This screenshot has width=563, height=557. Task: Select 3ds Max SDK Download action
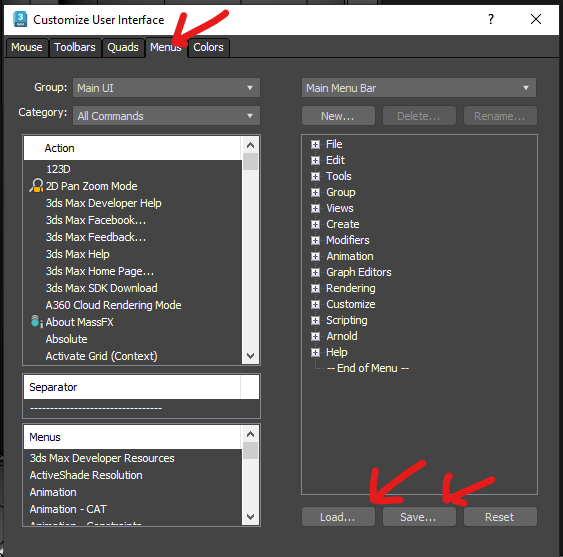[x=102, y=288]
